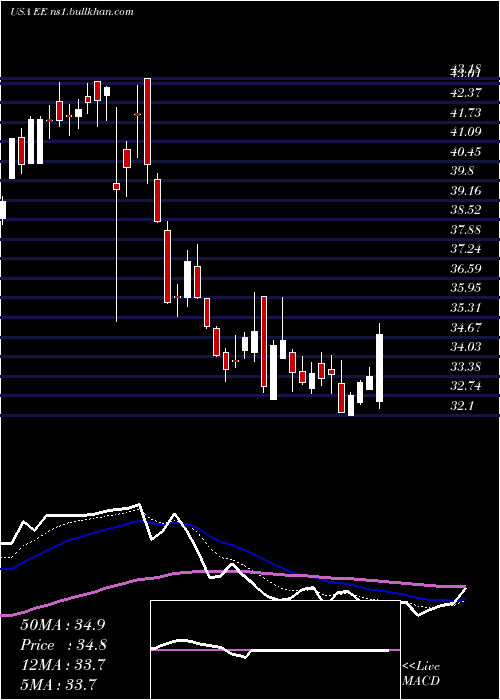500x700 pixels.
Task: Click the tall red candle at the chart peak
Action: 147,121
